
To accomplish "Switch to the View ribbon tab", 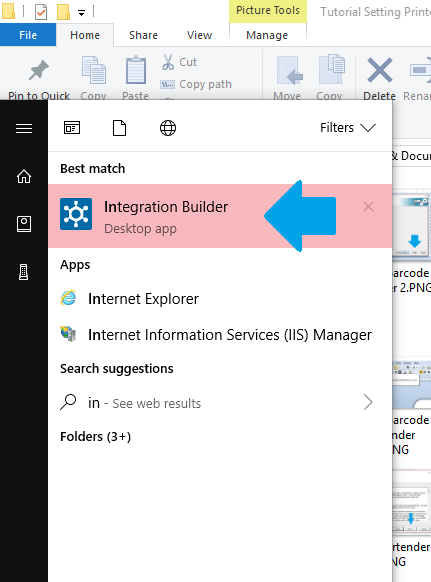I will click(x=199, y=35).
